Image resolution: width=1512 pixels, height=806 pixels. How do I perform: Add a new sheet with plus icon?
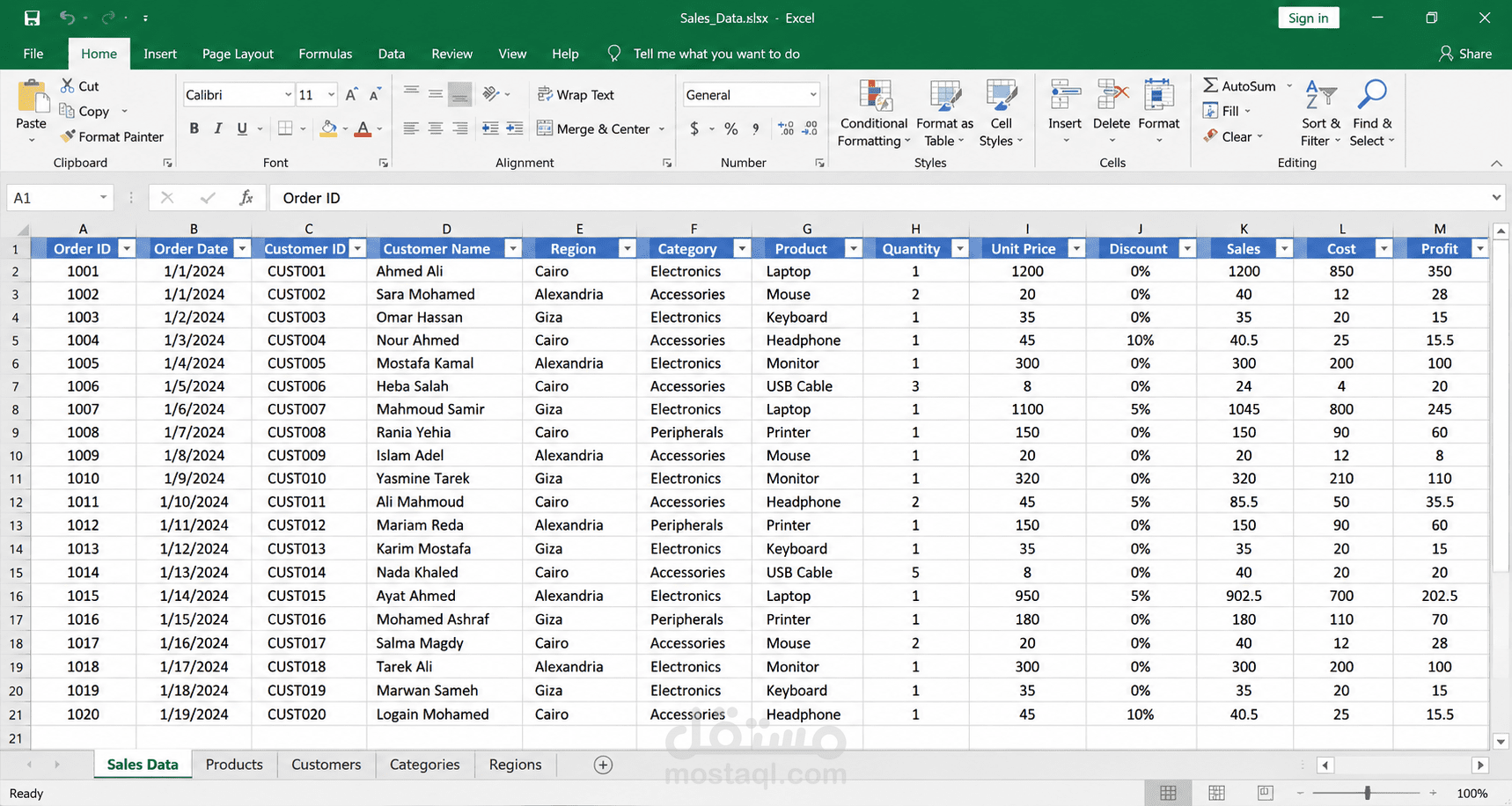tap(603, 765)
